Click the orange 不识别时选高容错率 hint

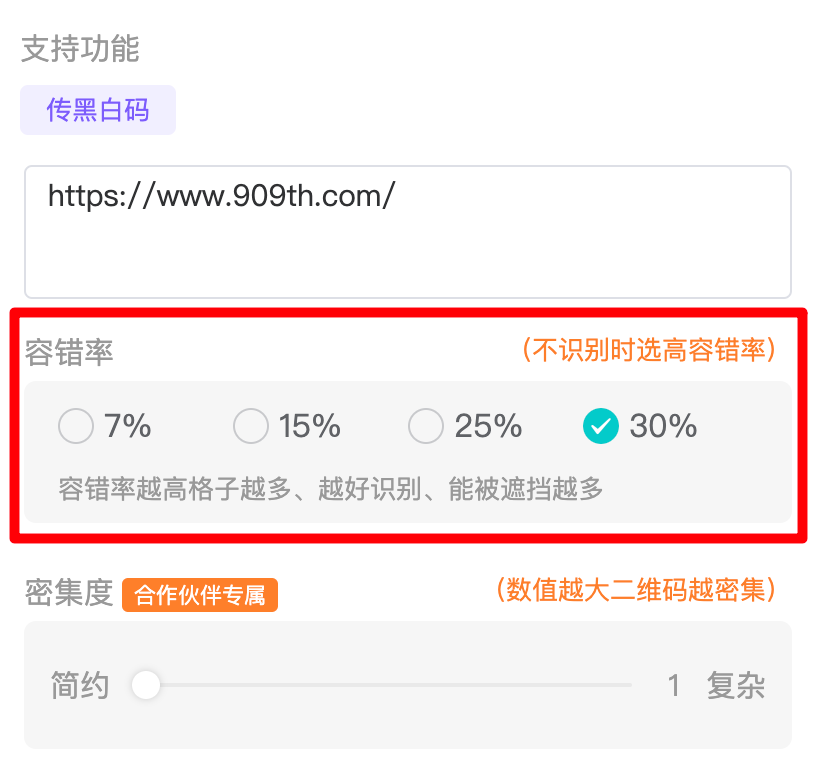(648, 350)
